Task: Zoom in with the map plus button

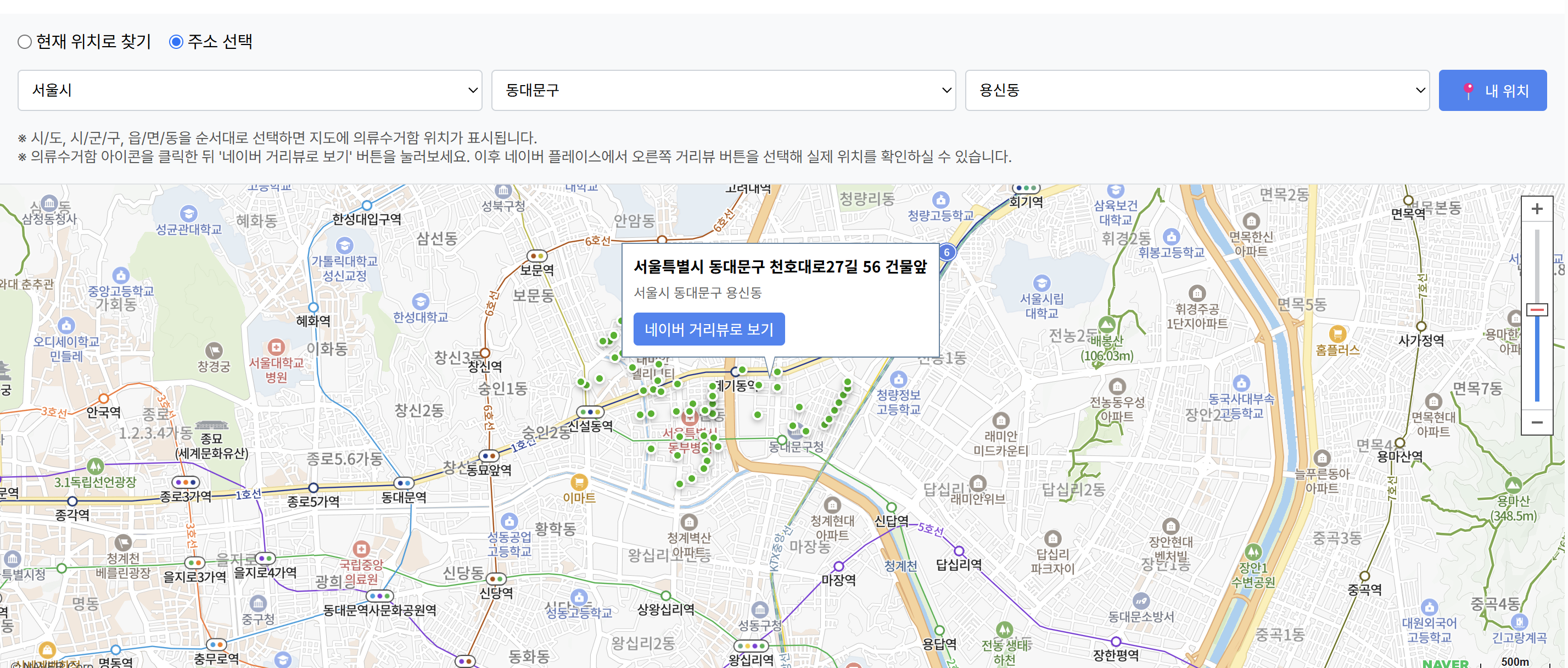Action: (x=1536, y=209)
